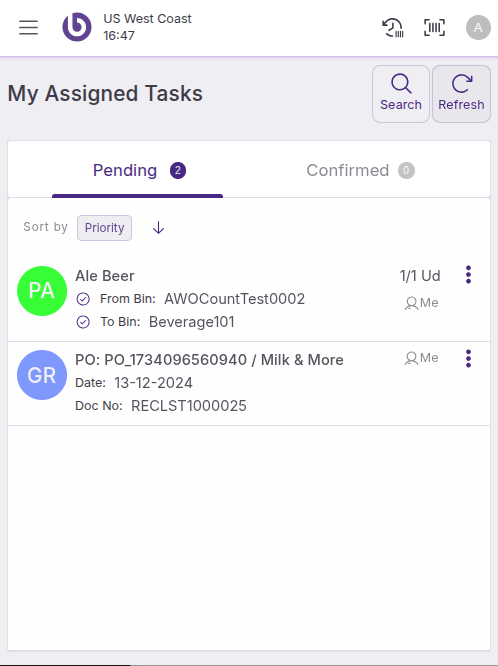
Task: Click the blue GR task avatar
Action: [x=42, y=375]
